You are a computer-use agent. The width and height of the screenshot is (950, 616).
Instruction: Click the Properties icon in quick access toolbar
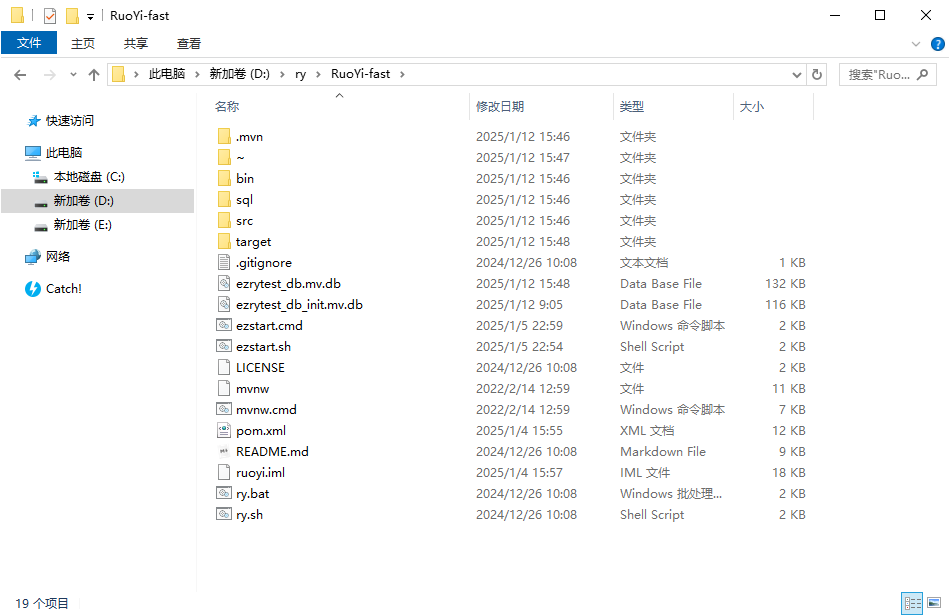coord(50,16)
